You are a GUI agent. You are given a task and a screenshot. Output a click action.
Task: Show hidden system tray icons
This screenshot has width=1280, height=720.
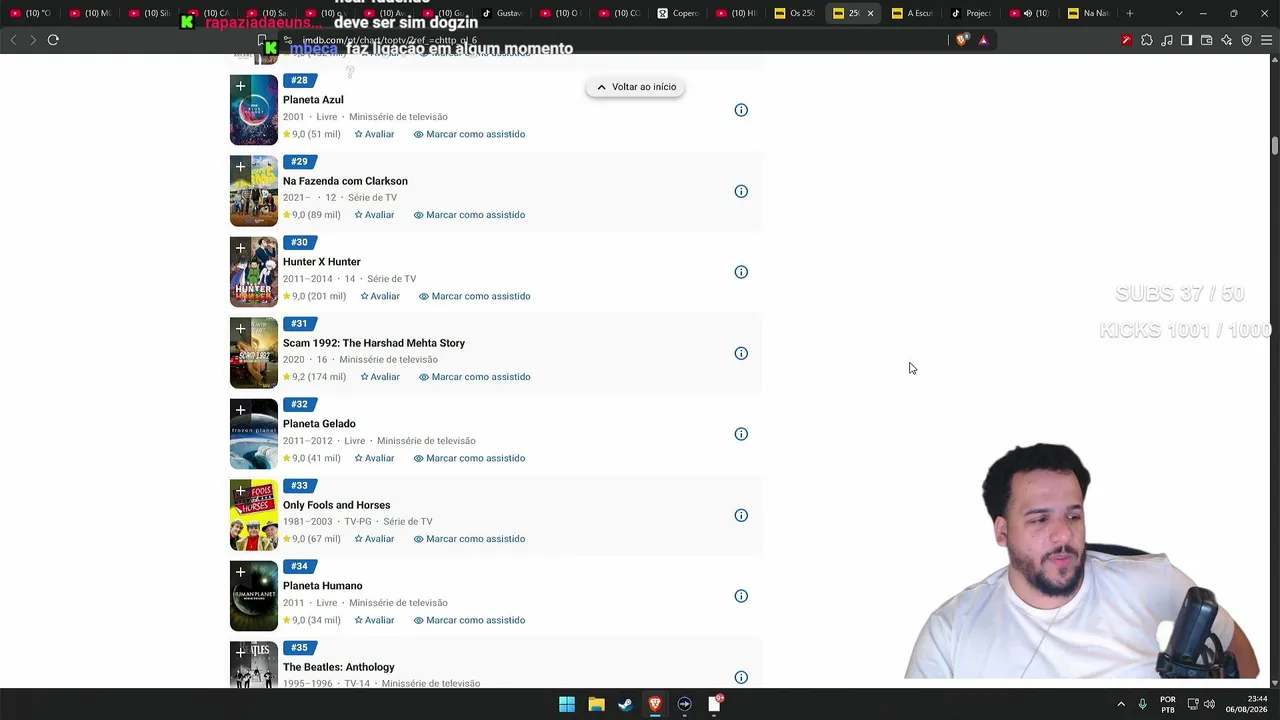(x=1121, y=704)
